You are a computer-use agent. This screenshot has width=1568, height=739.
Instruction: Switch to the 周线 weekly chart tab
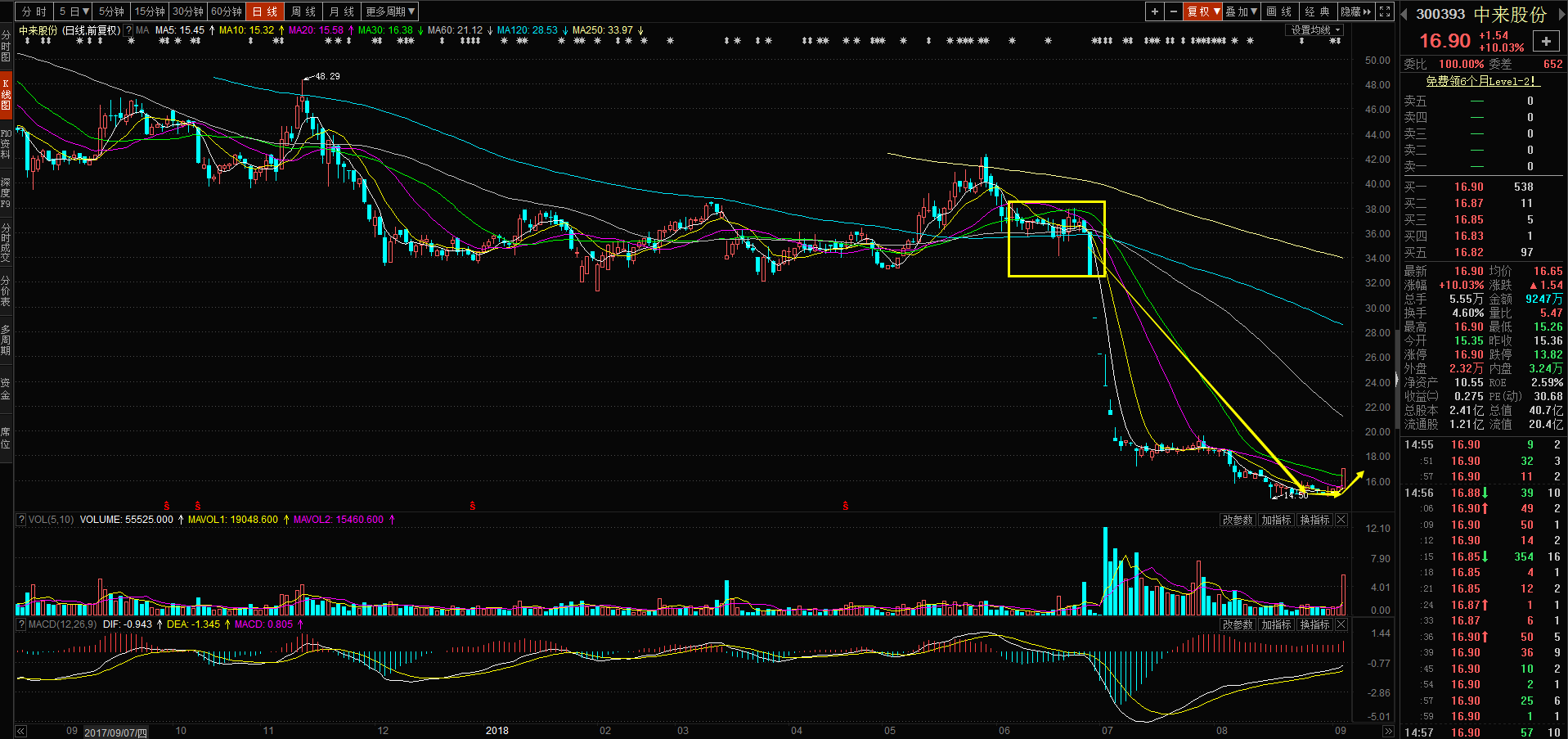[x=303, y=11]
